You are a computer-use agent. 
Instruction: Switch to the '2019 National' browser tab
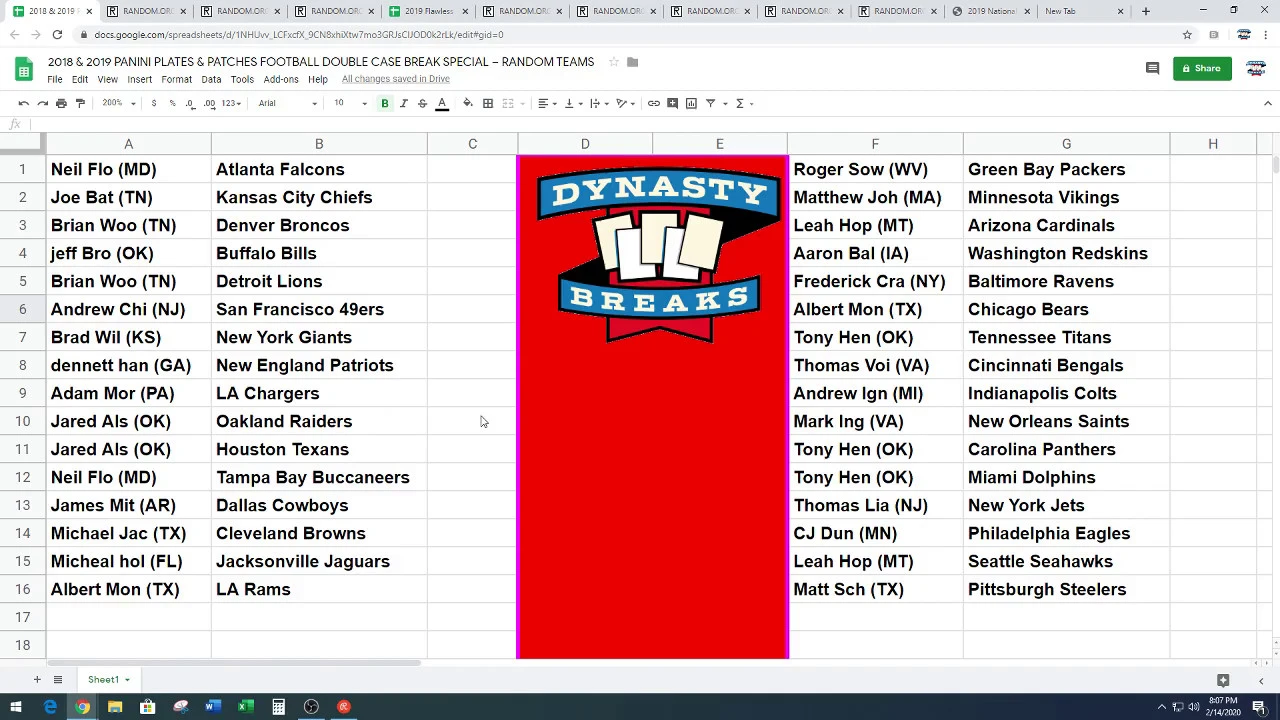pyautogui.click(x=990, y=11)
